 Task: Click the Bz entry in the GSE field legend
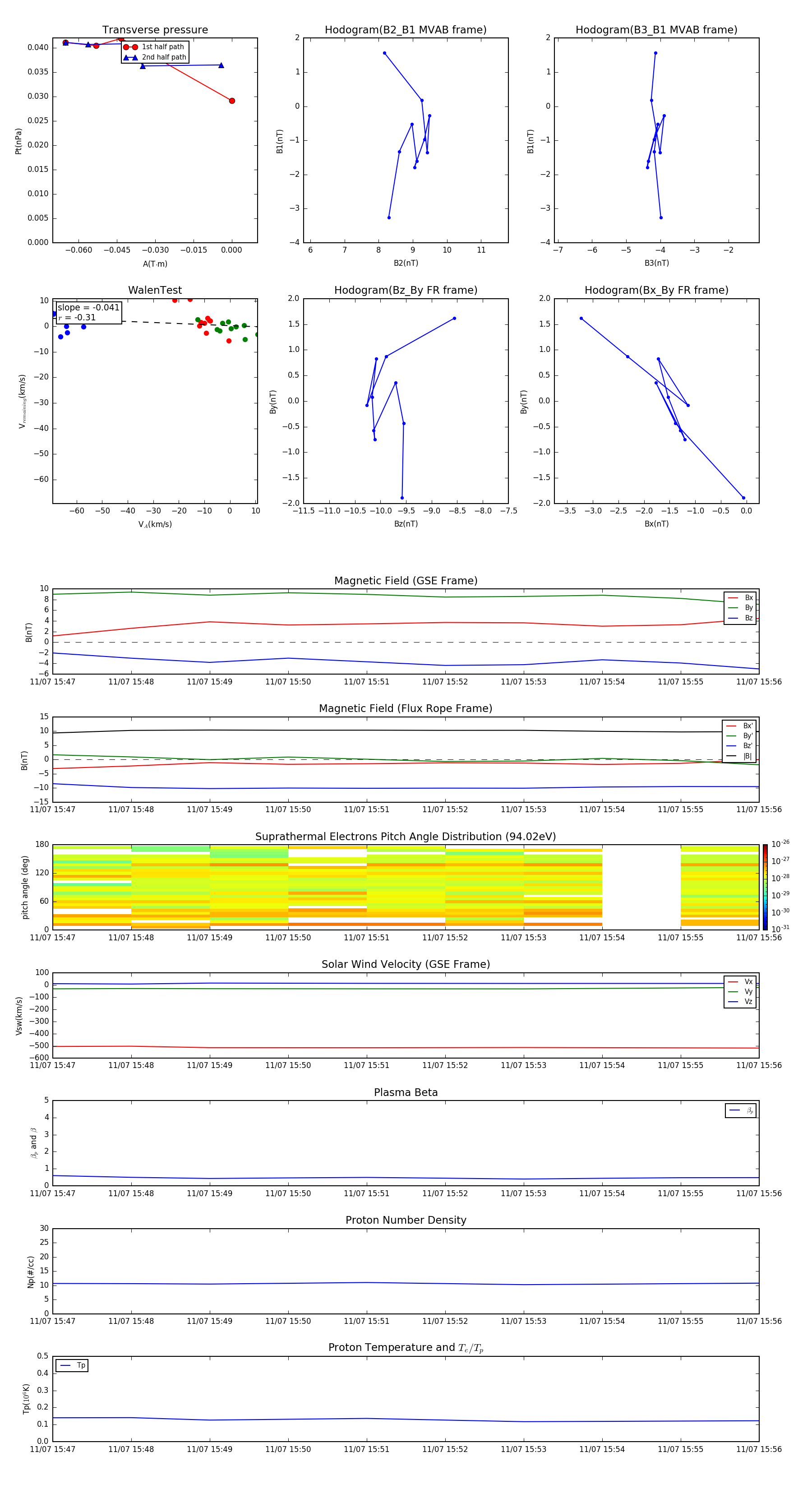[740, 618]
